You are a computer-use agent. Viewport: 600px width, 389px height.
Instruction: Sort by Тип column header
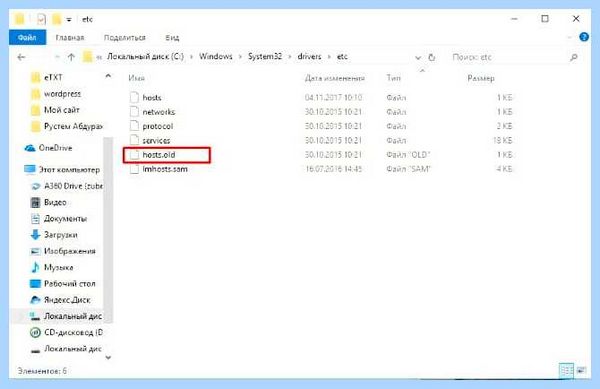[393, 78]
